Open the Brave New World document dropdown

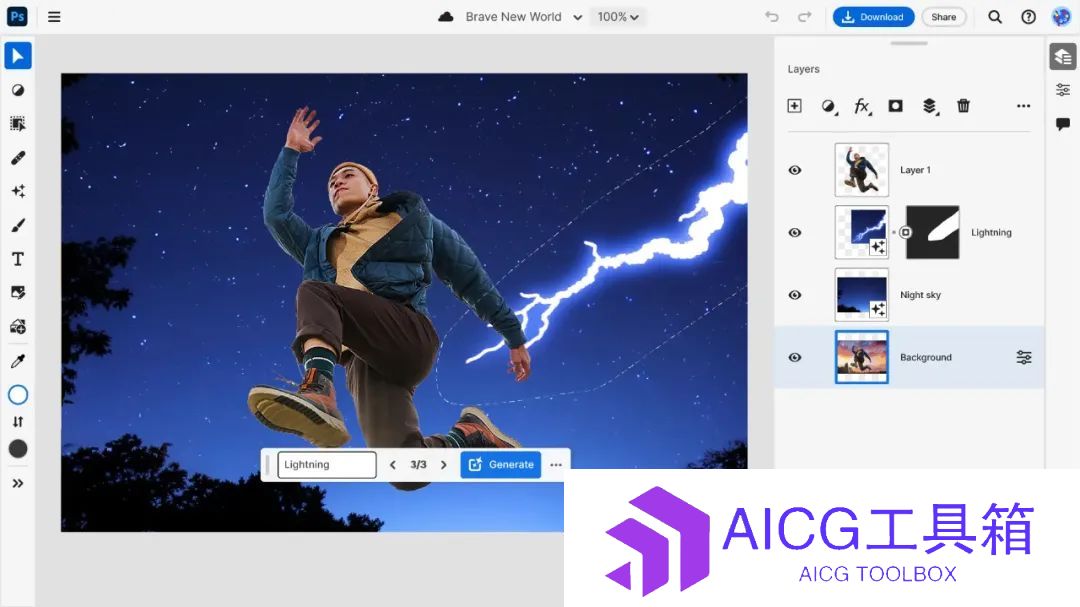point(523,17)
